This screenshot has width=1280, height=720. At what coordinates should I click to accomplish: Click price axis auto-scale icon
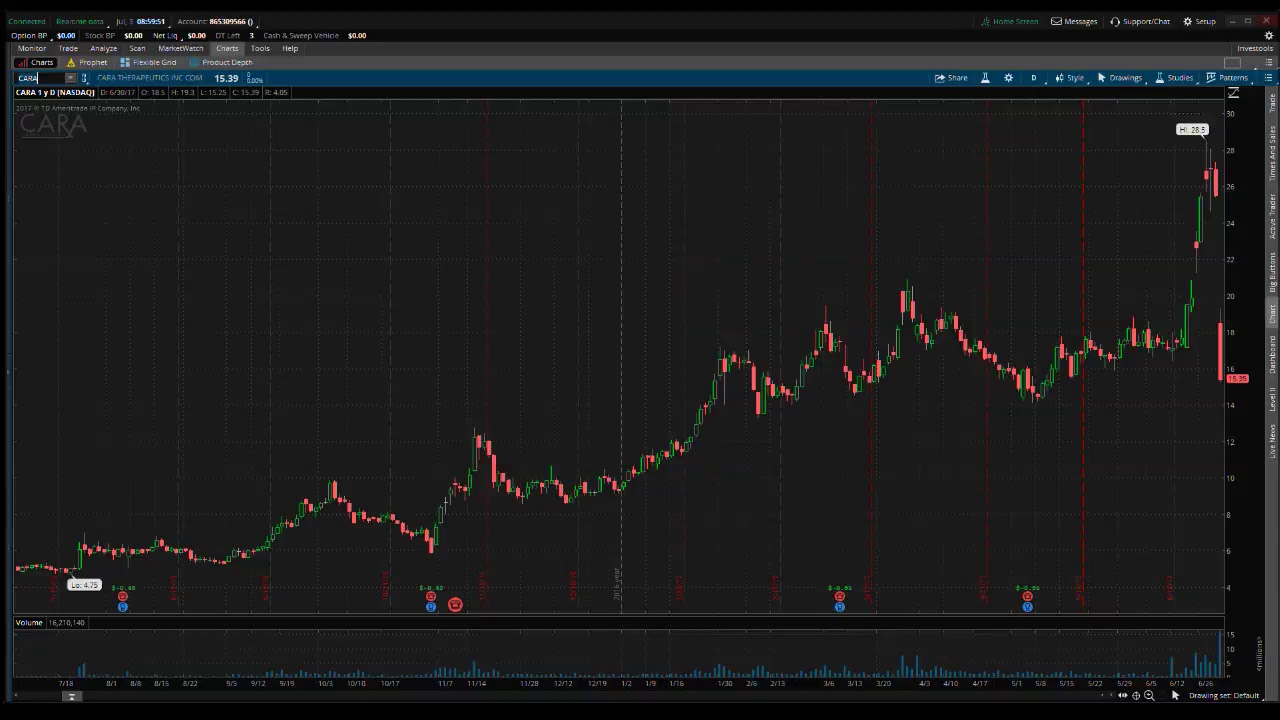click(1233, 93)
